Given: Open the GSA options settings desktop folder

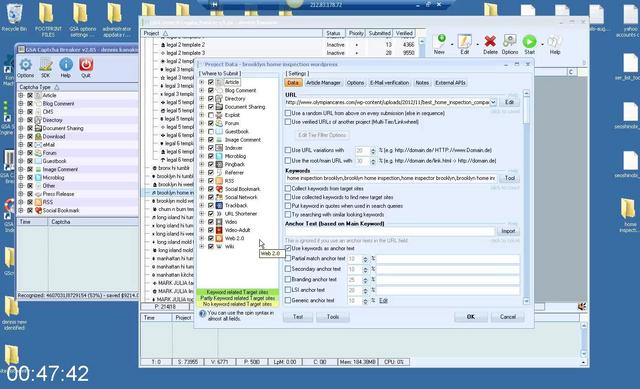Looking at the screenshot, I should (x=82, y=20).
